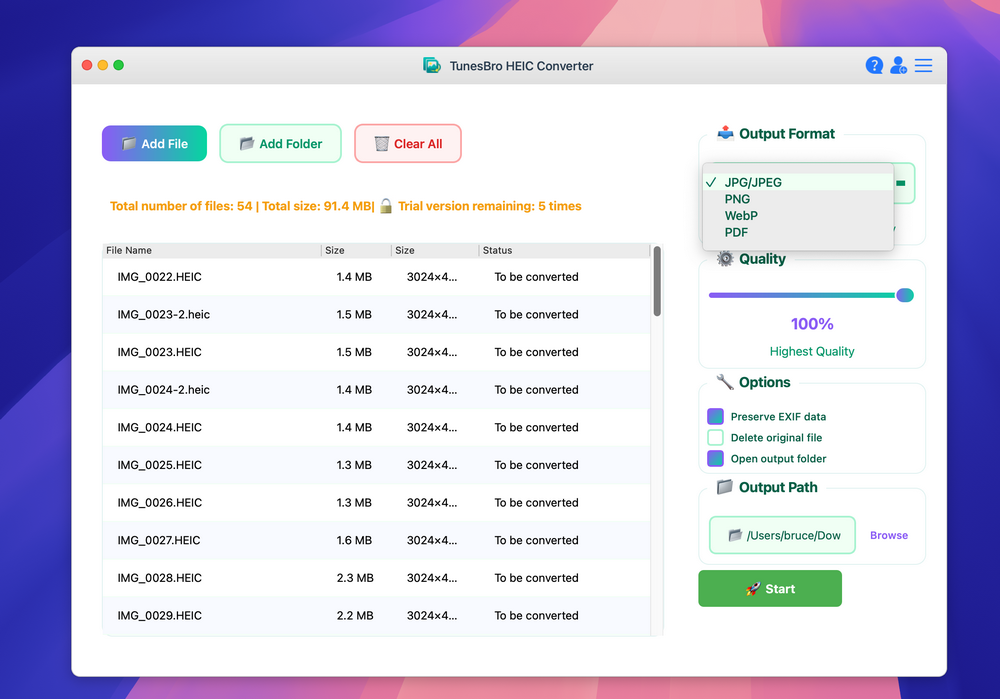Click the 1.6 MB size cell
Viewport: 1000px width, 699px height.
click(354, 540)
